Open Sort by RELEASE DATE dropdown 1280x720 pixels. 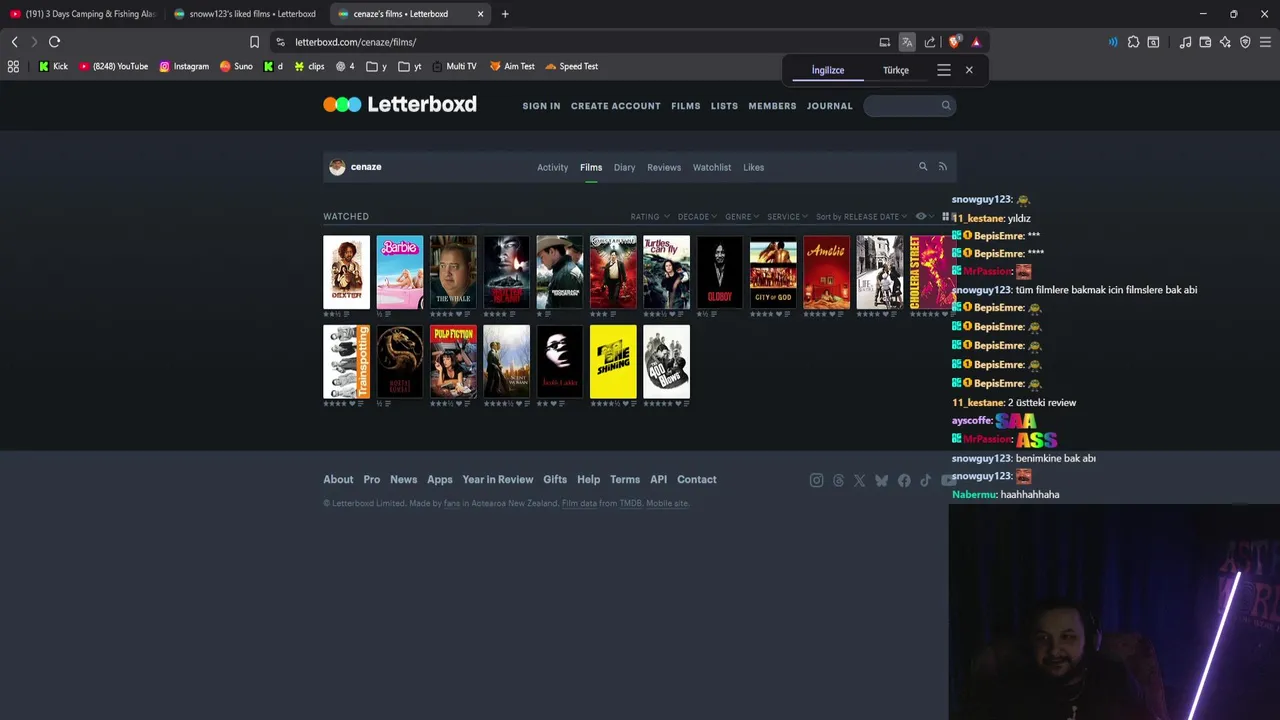click(x=861, y=217)
